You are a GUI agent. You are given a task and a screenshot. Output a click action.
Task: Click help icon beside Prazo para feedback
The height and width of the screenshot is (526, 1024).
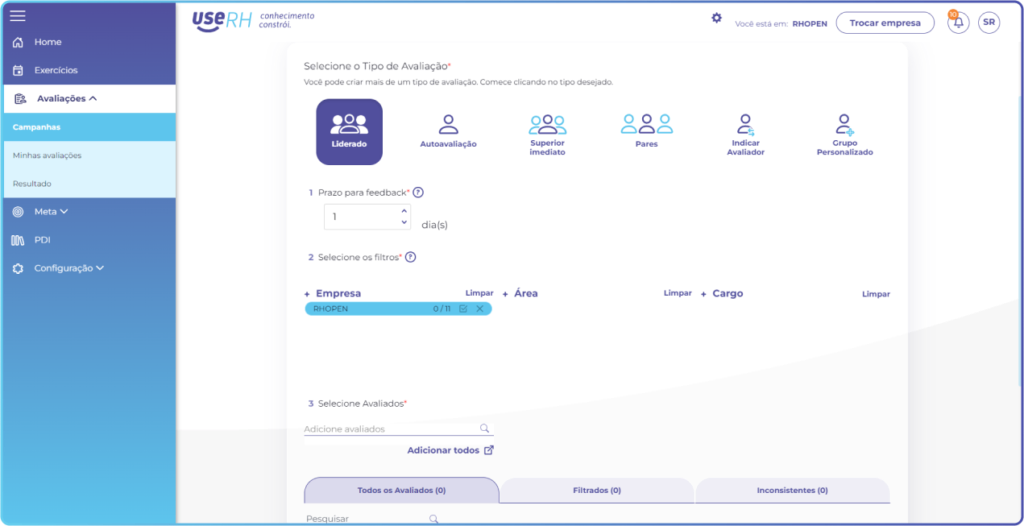pos(418,193)
